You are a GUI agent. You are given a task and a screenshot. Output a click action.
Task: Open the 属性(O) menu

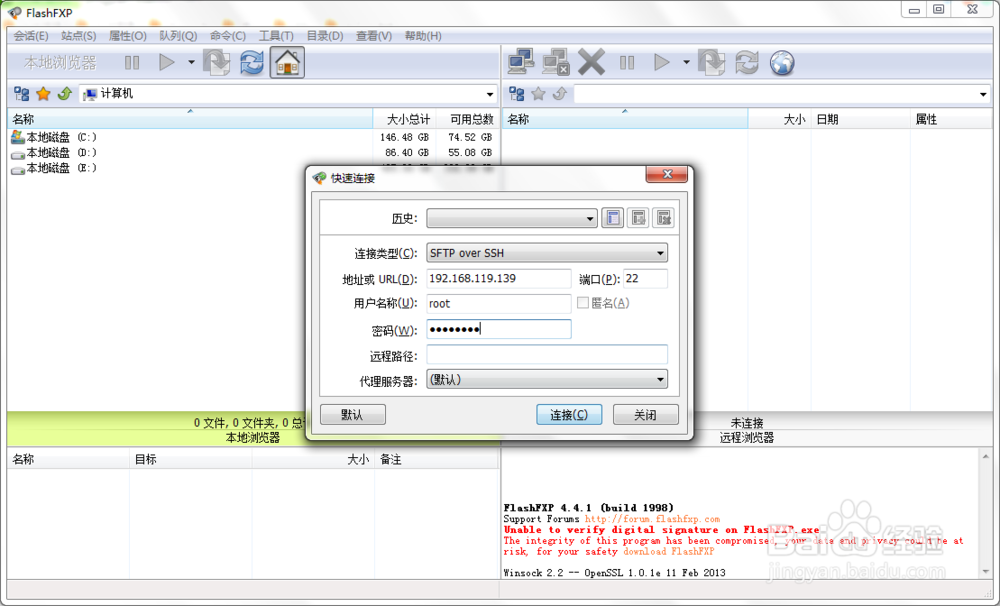click(128, 36)
